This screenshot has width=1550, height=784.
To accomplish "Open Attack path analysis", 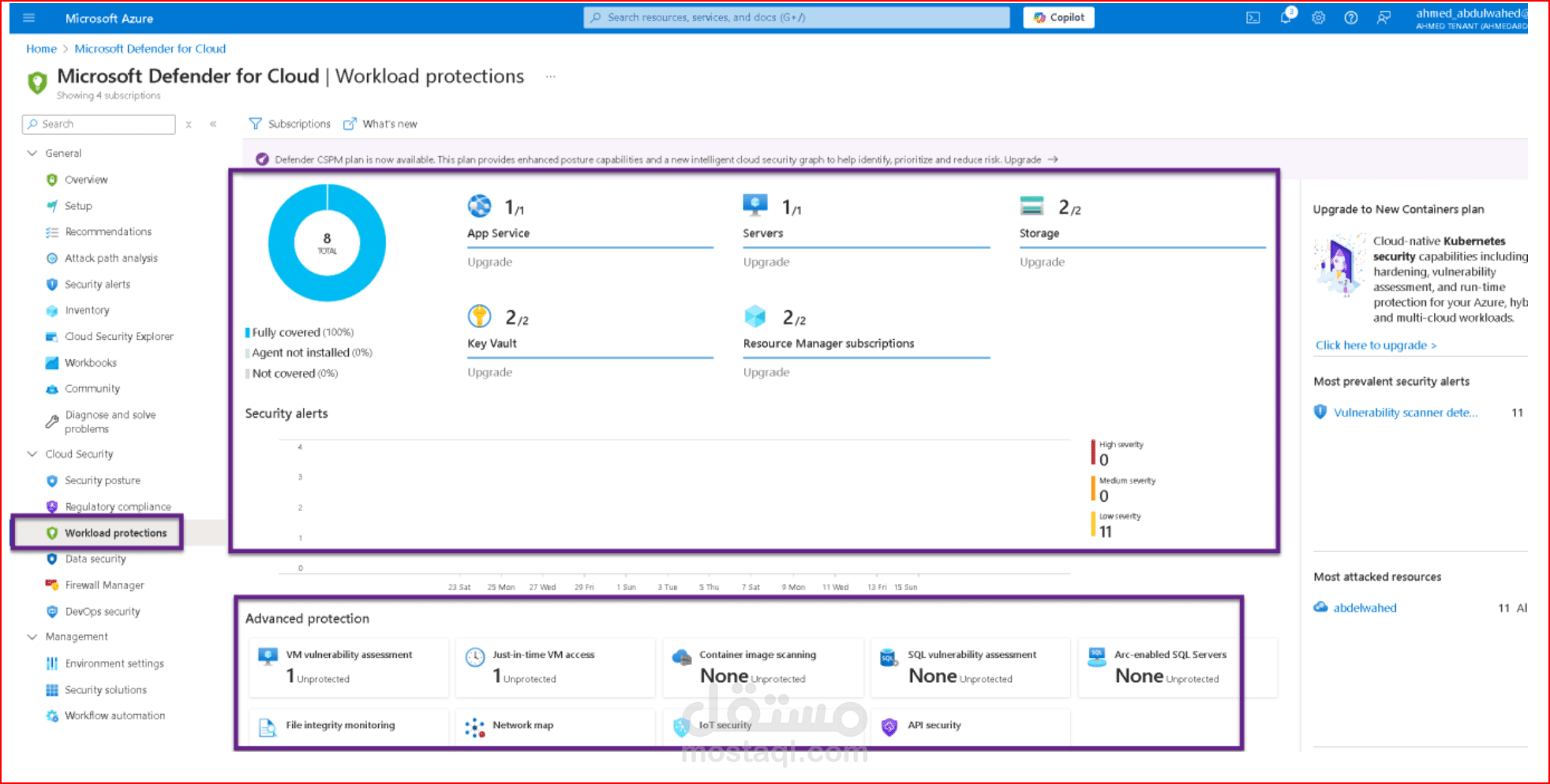I will [x=111, y=258].
